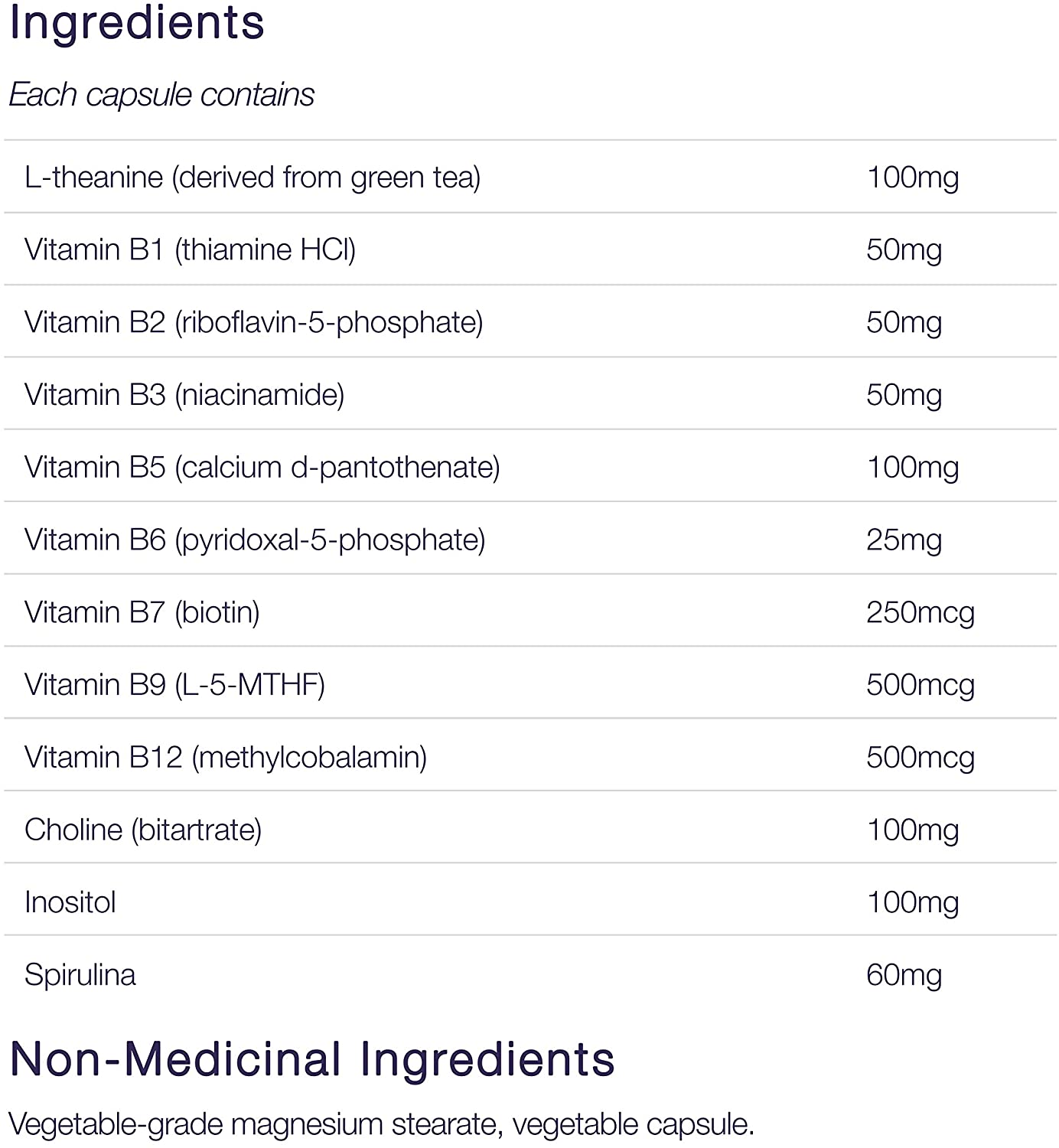Screen dimensions: 1059x1148
Task: Click the Vitamin B9 (L-5-MTHF) label
Action: pyautogui.click(x=174, y=685)
